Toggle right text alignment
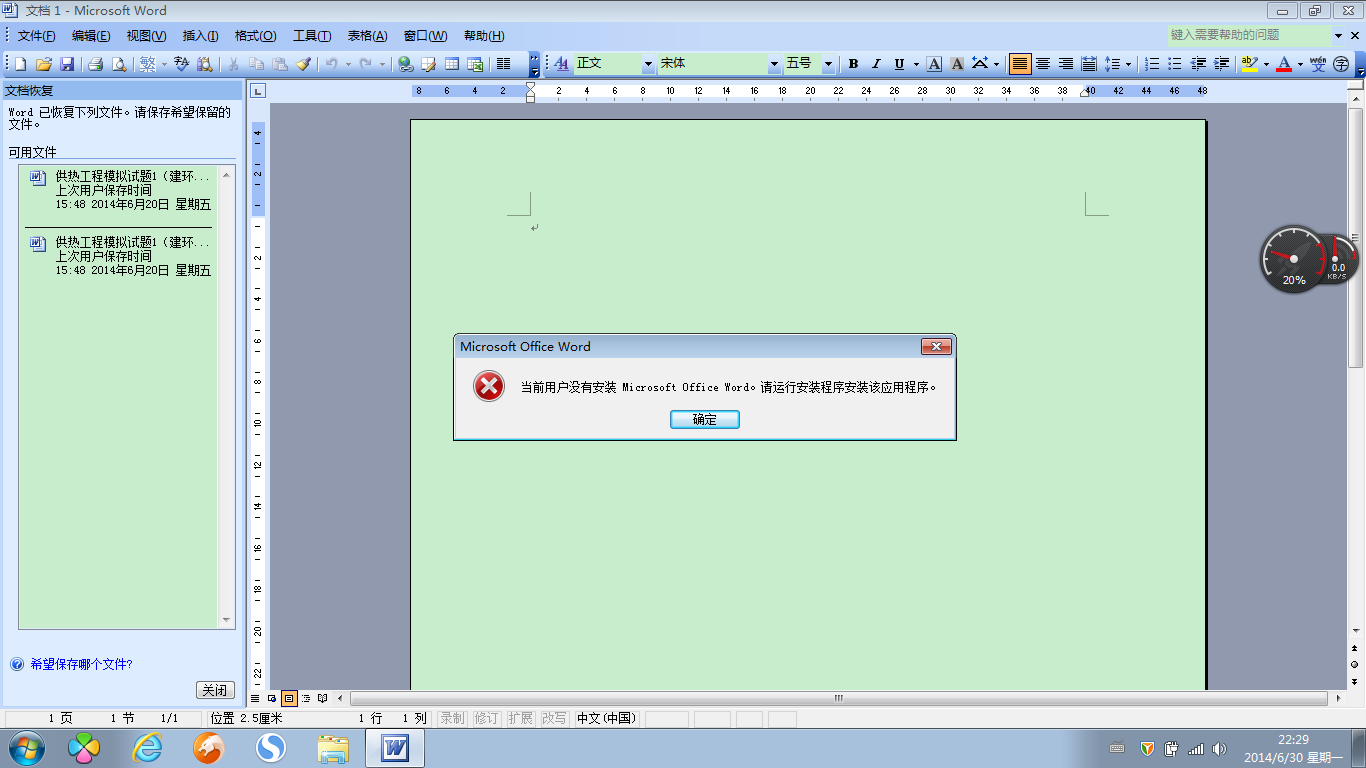Viewport: 1366px width, 768px height. pos(1066,64)
